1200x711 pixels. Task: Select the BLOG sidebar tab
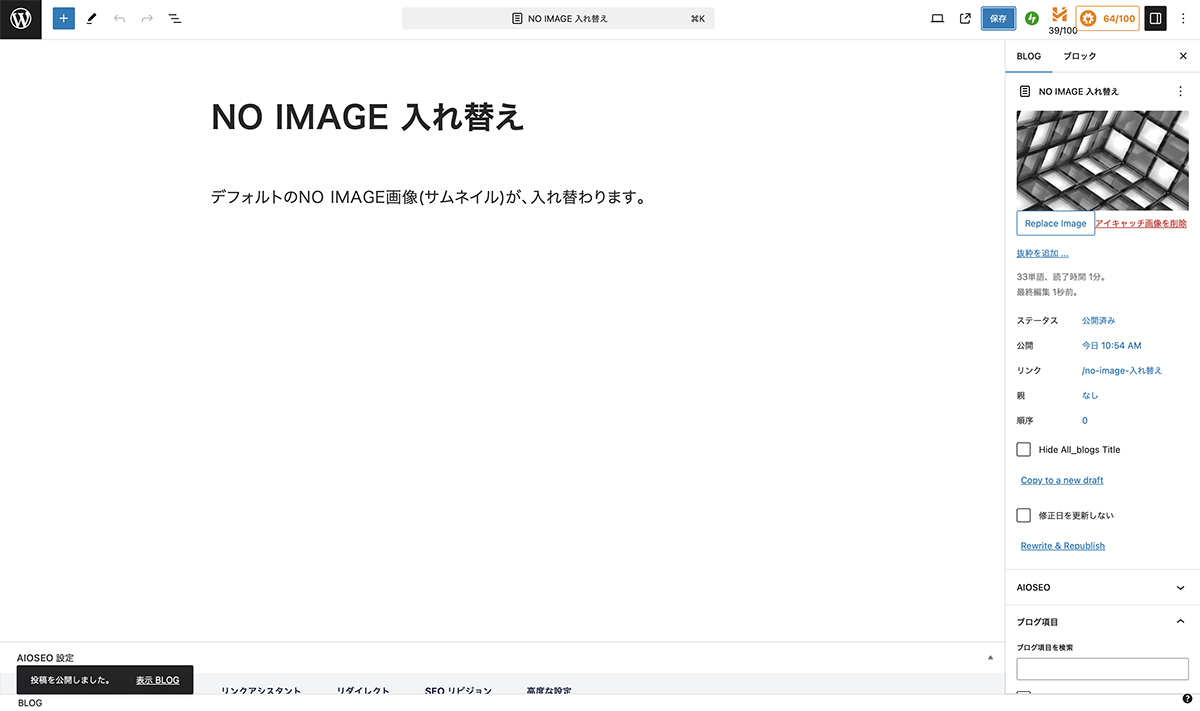tap(1029, 56)
